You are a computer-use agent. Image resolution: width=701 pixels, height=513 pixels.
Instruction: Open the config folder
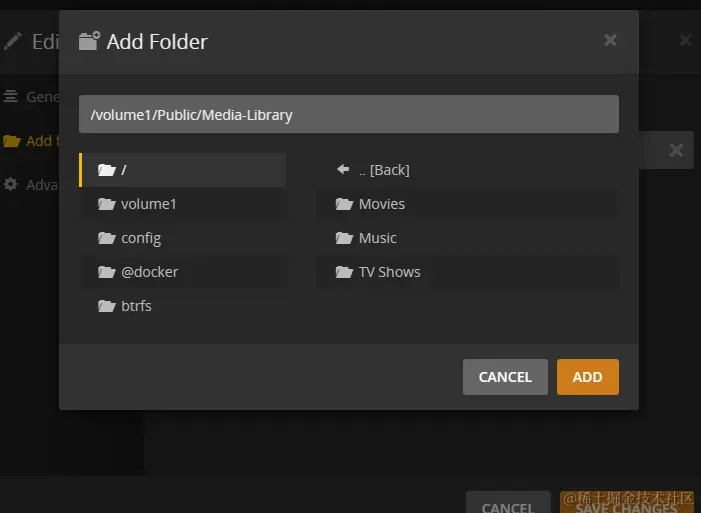(182, 238)
